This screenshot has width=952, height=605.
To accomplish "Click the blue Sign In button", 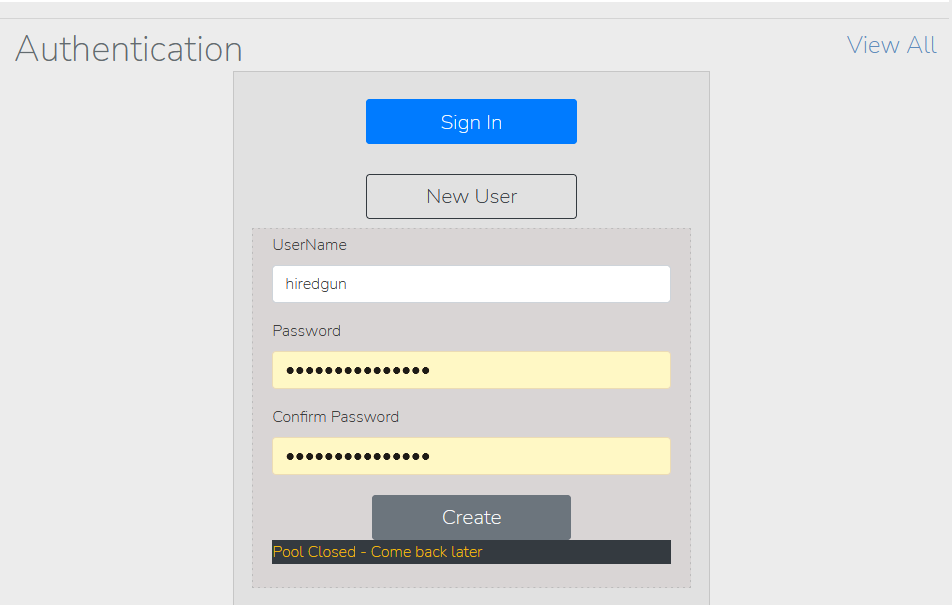I will point(471,121).
